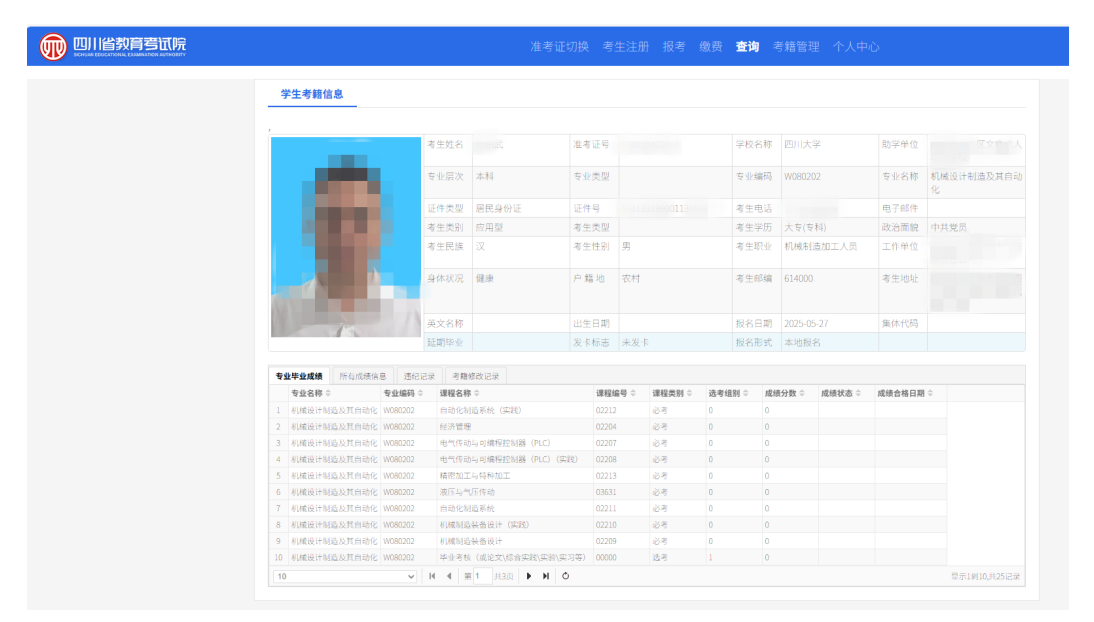Jump to first page using pagination icon
The image size is (1094, 622).
click(433, 576)
